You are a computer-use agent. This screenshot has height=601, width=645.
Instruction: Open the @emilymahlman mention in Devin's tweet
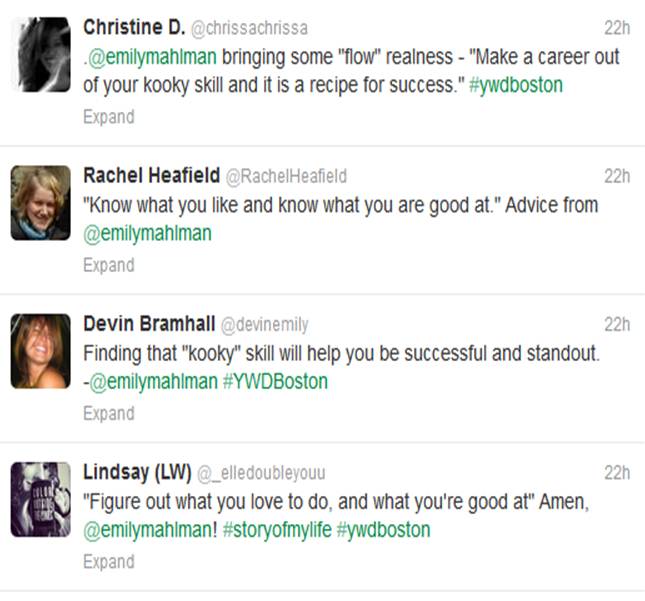click(x=153, y=382)
